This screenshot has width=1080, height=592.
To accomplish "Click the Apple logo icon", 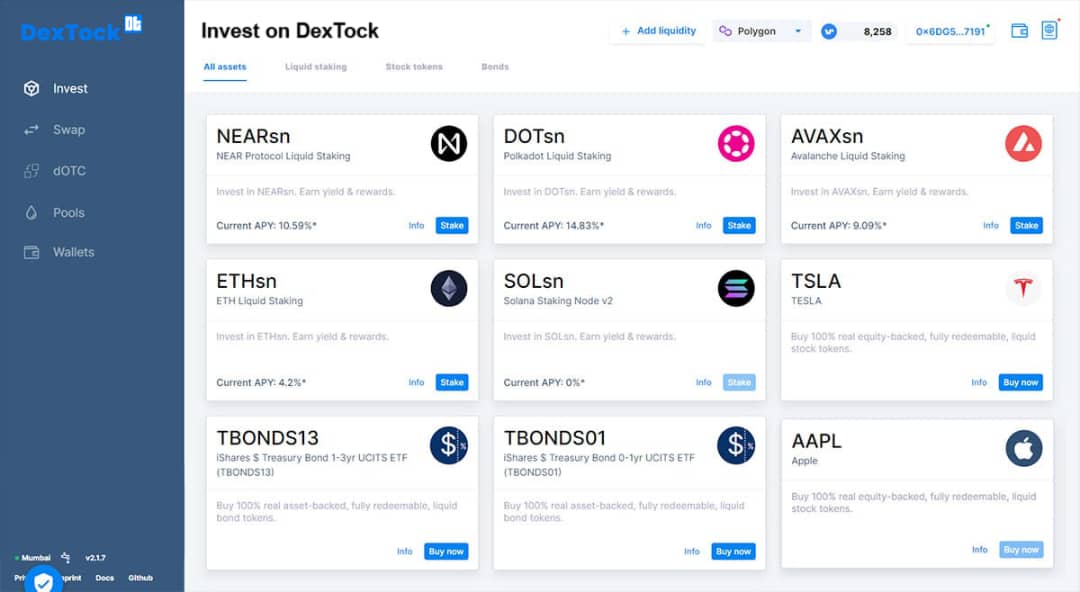I will (x=1024, y=448).
